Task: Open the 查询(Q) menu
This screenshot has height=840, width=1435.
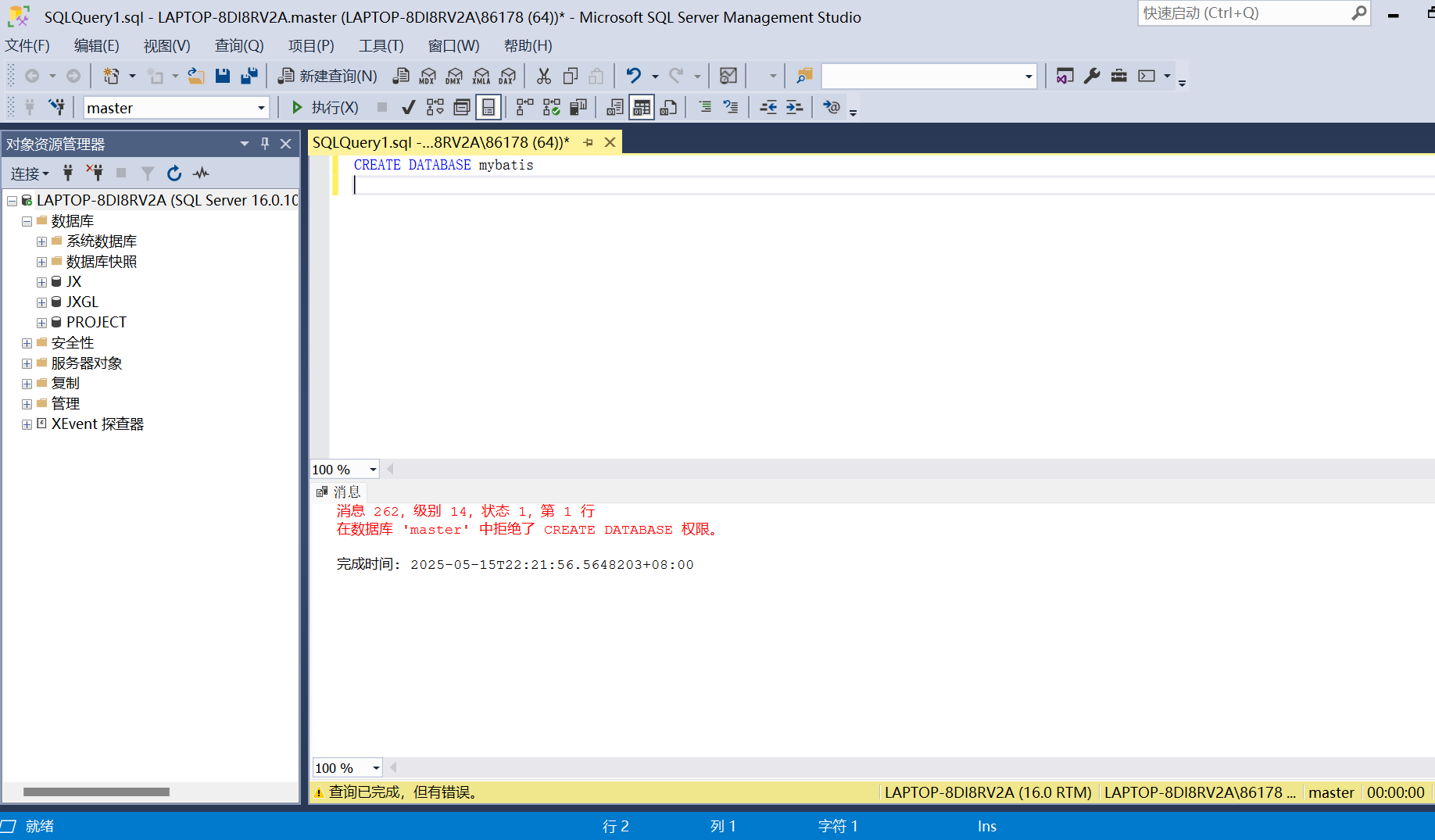Action: point(239,46)
